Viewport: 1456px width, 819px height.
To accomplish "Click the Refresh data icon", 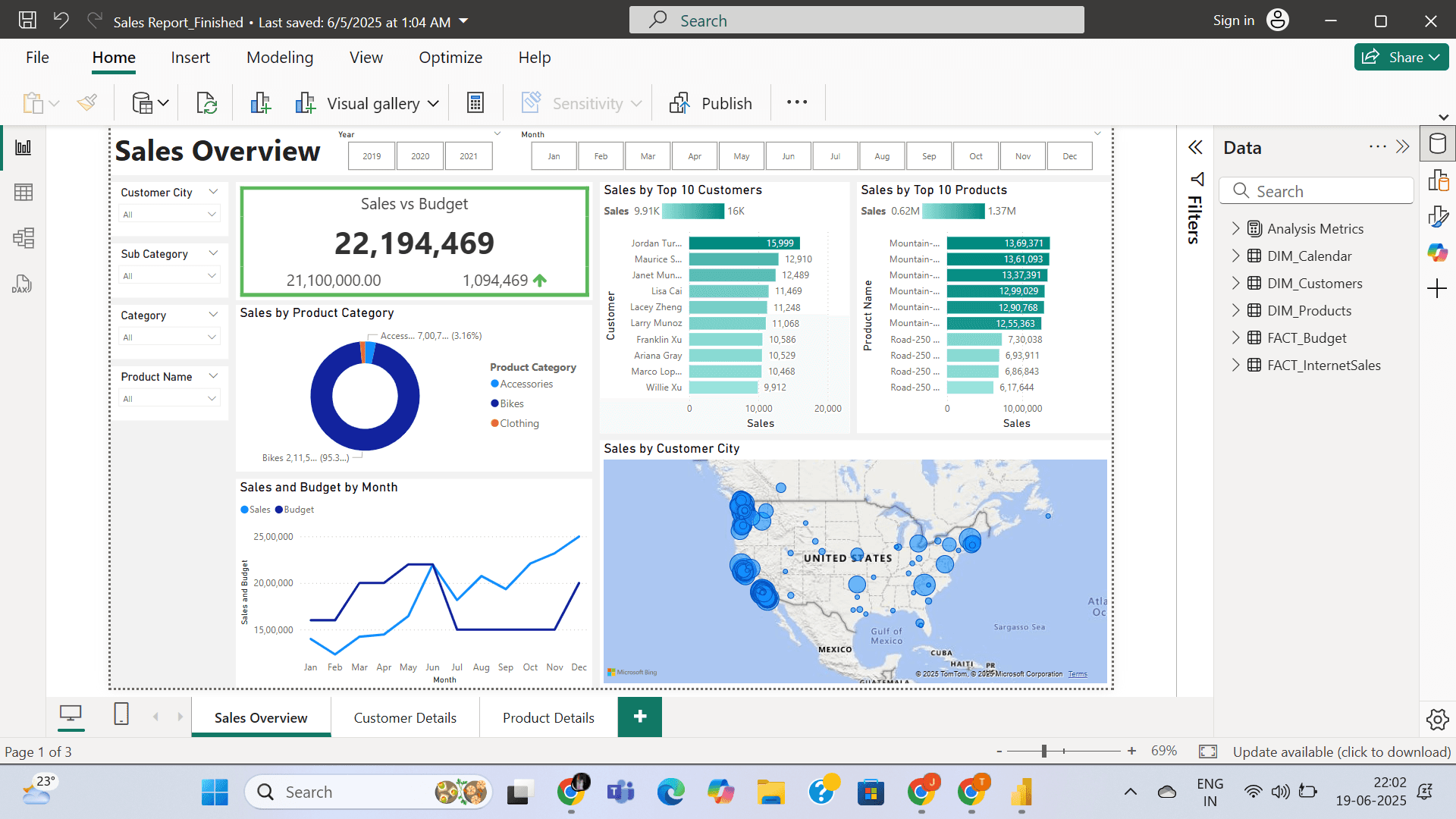I will click(206, 103).
